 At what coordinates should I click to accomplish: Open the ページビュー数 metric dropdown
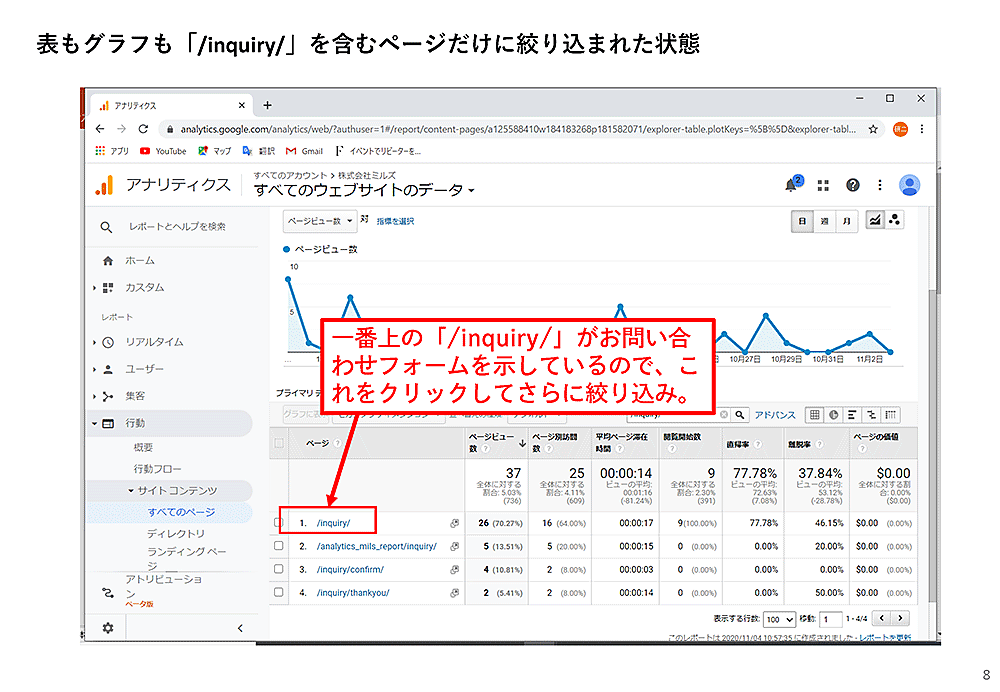(315, 221)
